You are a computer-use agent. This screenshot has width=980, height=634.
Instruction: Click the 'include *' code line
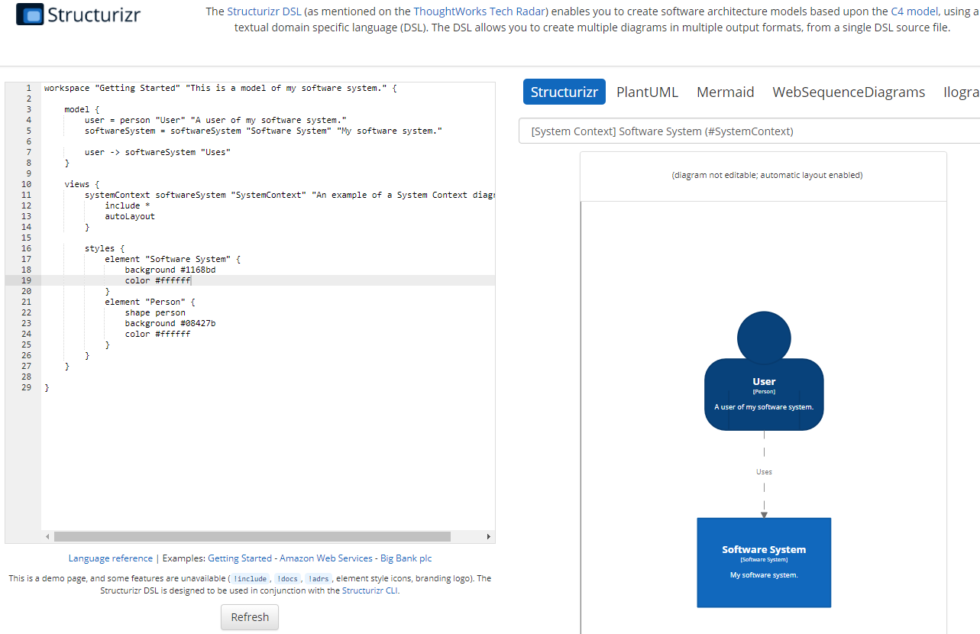click(x=127, y=206)
